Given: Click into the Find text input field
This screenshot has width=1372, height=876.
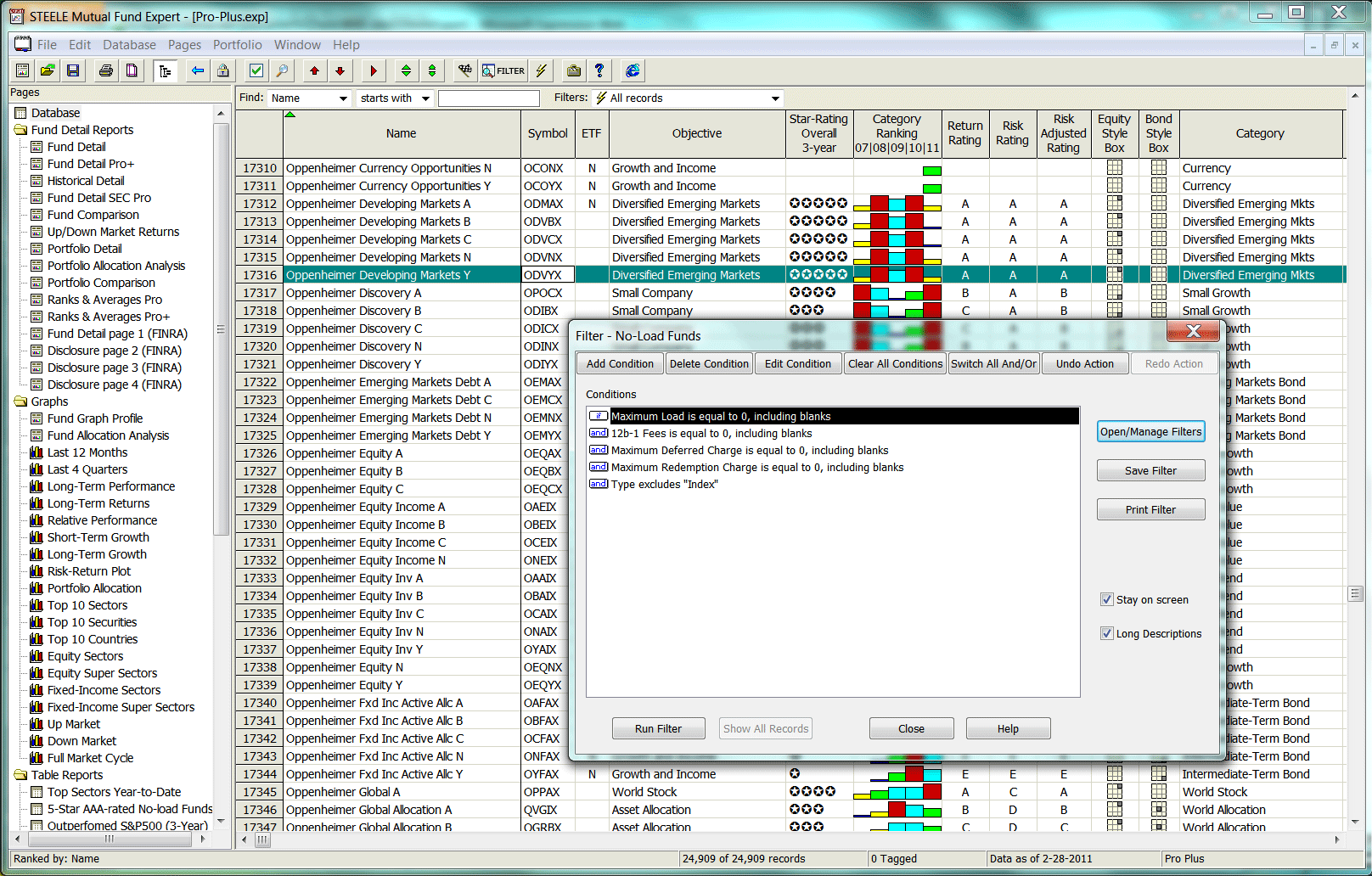Looking at the screenshot, I should click(488, 98).
